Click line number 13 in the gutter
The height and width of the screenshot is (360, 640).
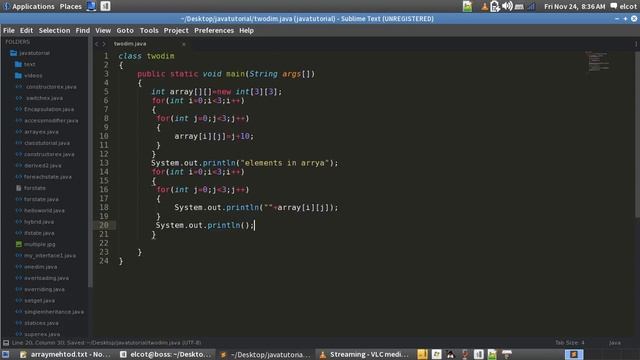coord(104,163)
